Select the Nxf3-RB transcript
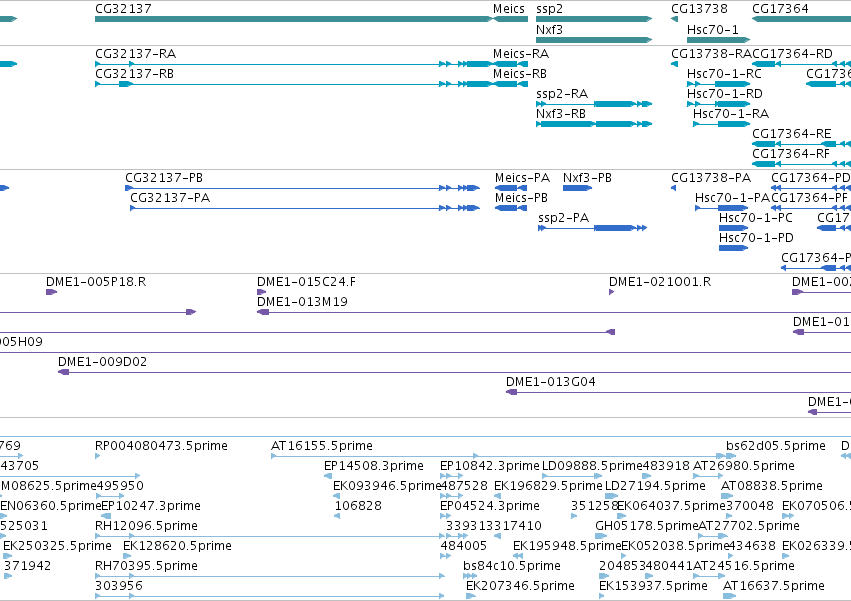 click(x=594, y=124)
